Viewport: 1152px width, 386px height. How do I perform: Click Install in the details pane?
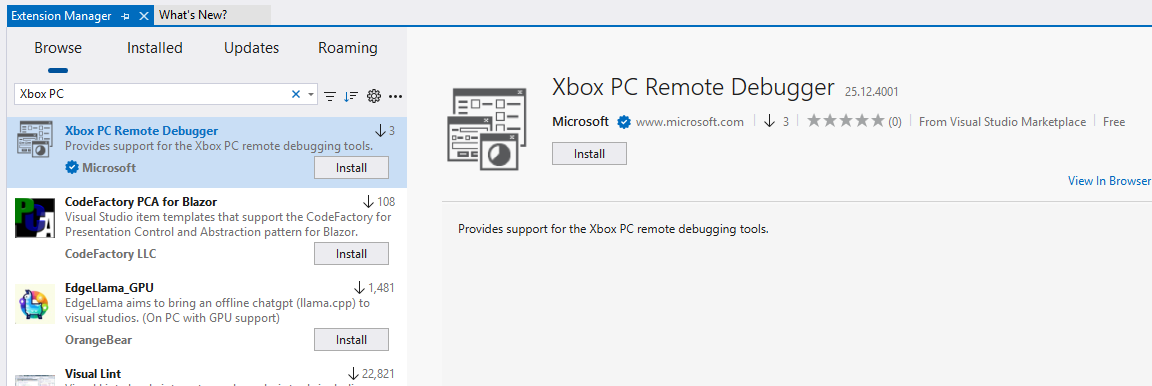click(589, 154)
